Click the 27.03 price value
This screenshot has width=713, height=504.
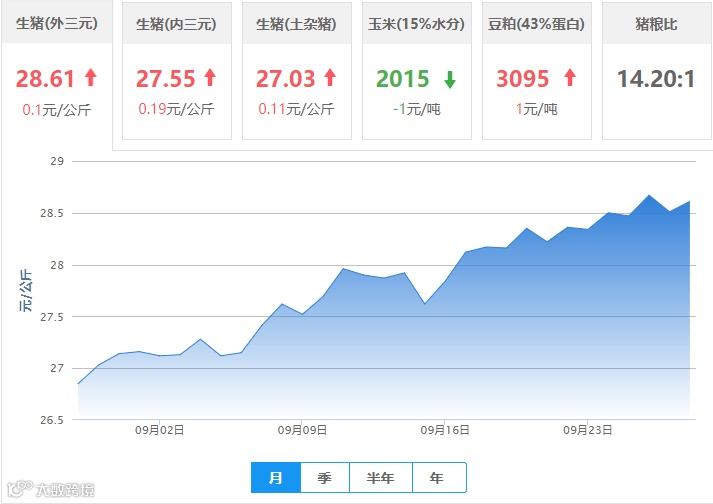pos(286,79)
